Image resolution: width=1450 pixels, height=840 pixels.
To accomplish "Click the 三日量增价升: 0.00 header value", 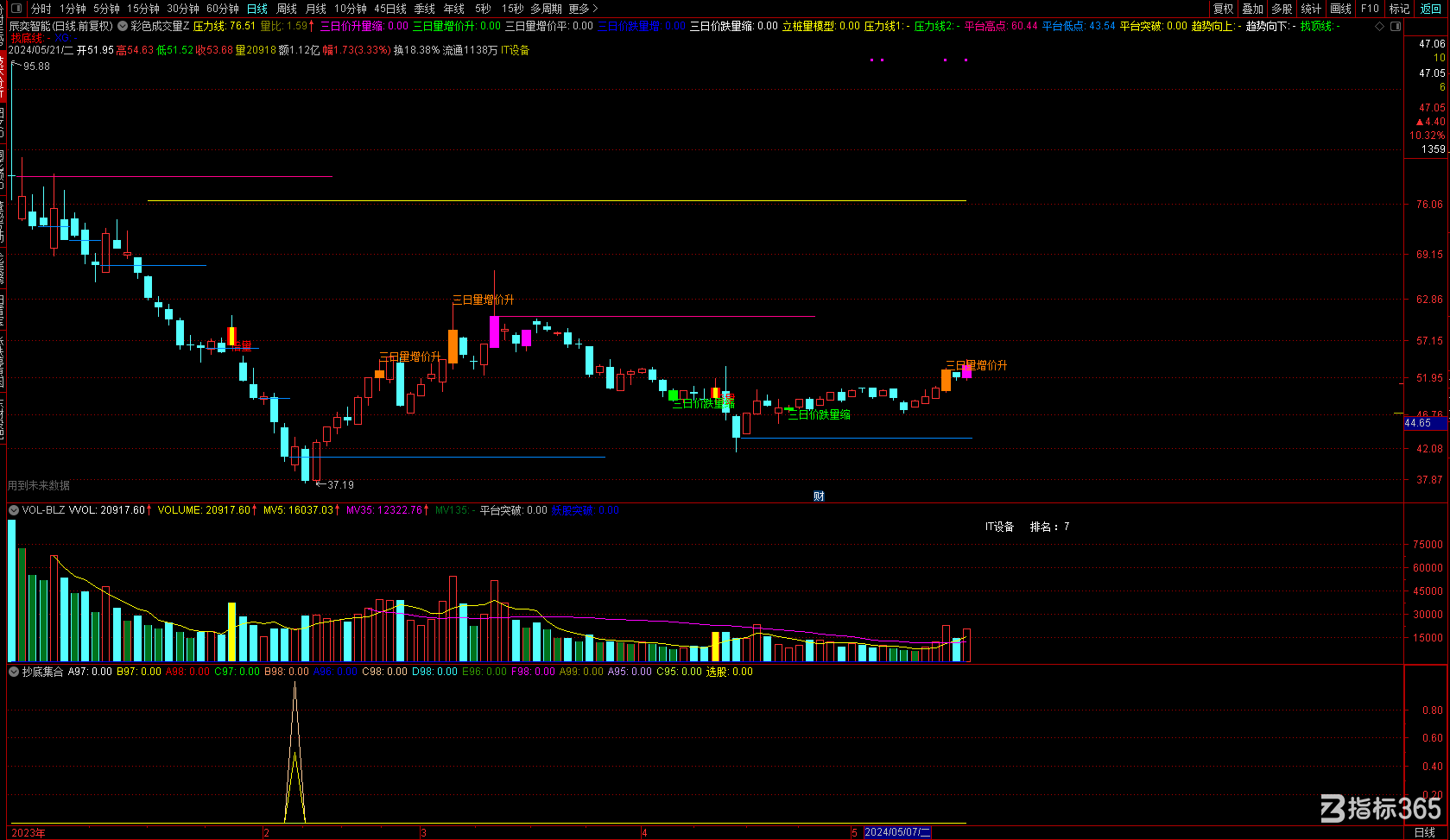I will [x=457, y=26].
